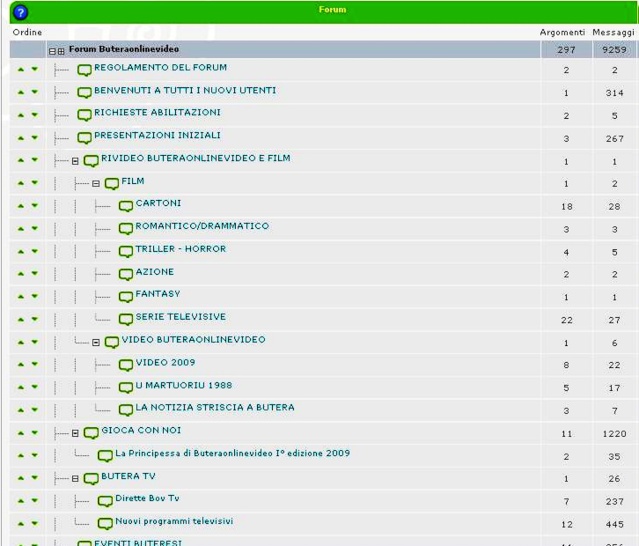Screen dimensions: 639x546
Task: Open GIOCA CON NOI forum link
Action: coord(141,430)
